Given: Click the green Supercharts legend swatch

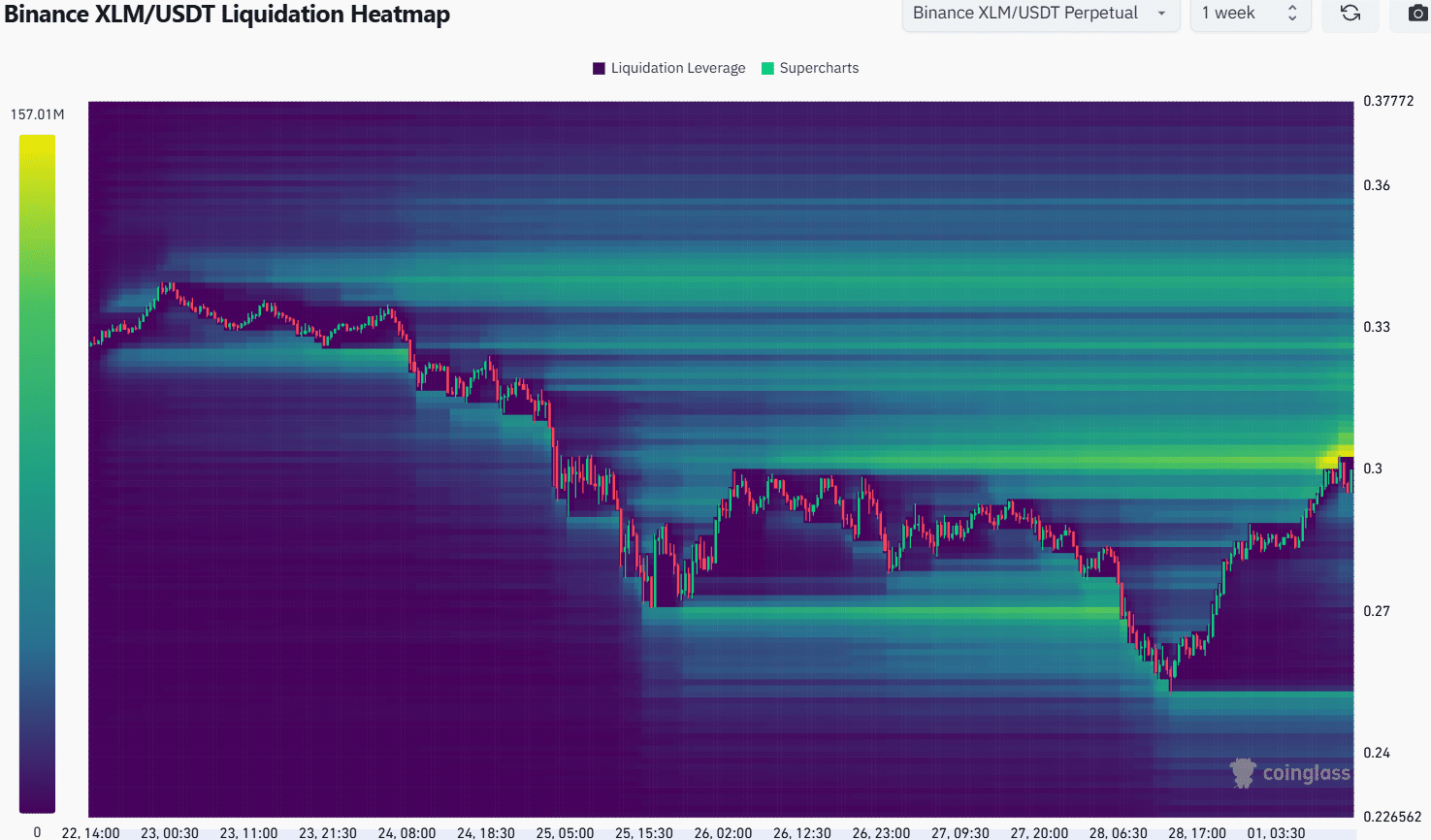Looking at the screenshot, I should click(x=768, y=68).
